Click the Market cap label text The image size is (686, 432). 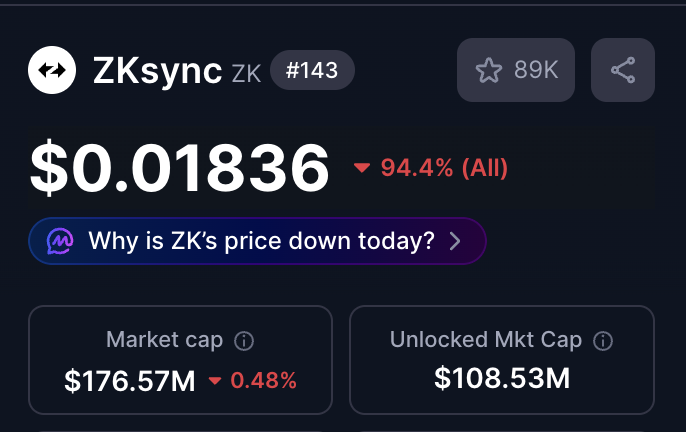point(164,341)
